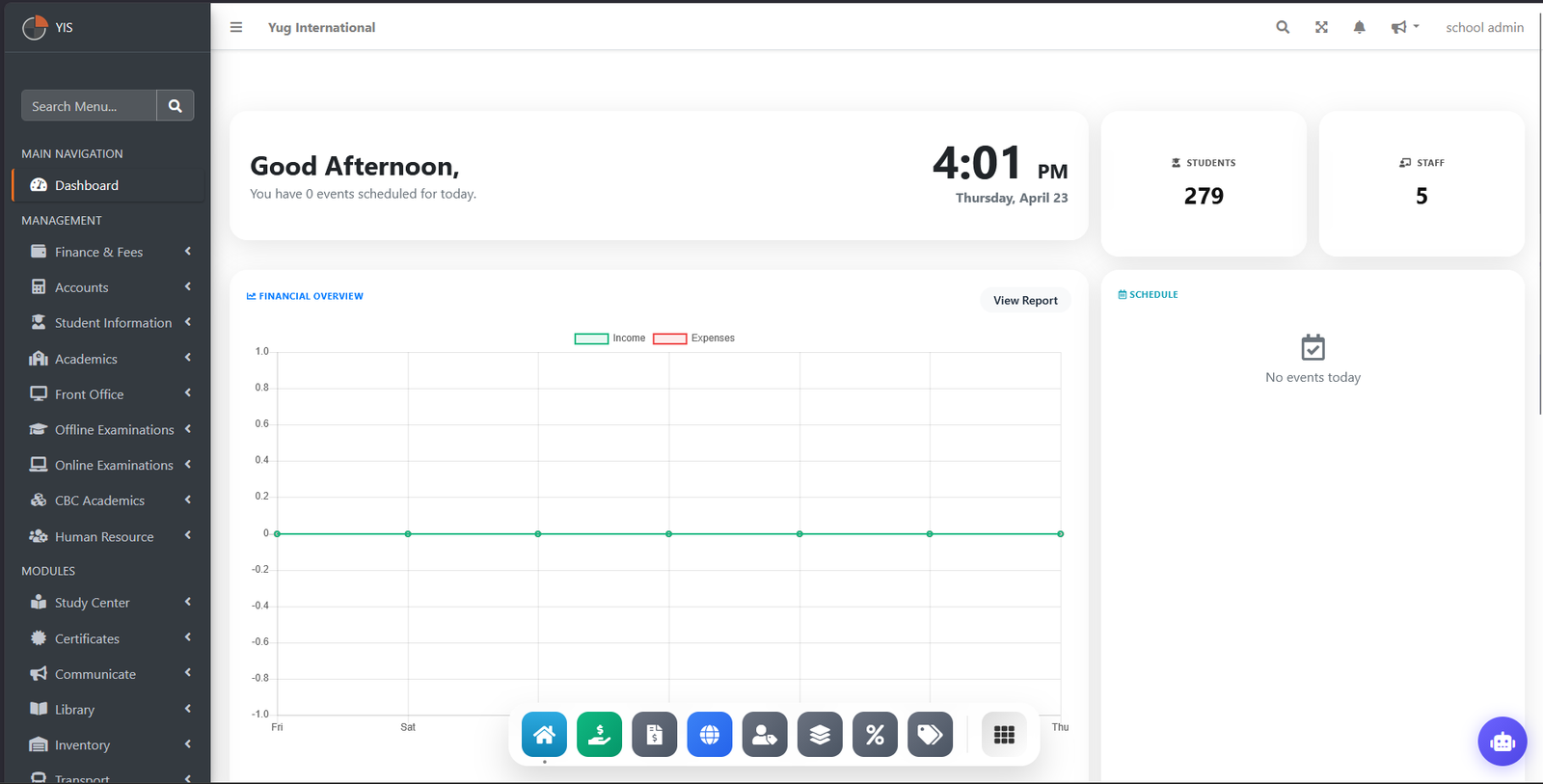The image size is (1543, 784).
Task: Open the megaphone announcements dropdown
Action: click(x=1404, y=27)
